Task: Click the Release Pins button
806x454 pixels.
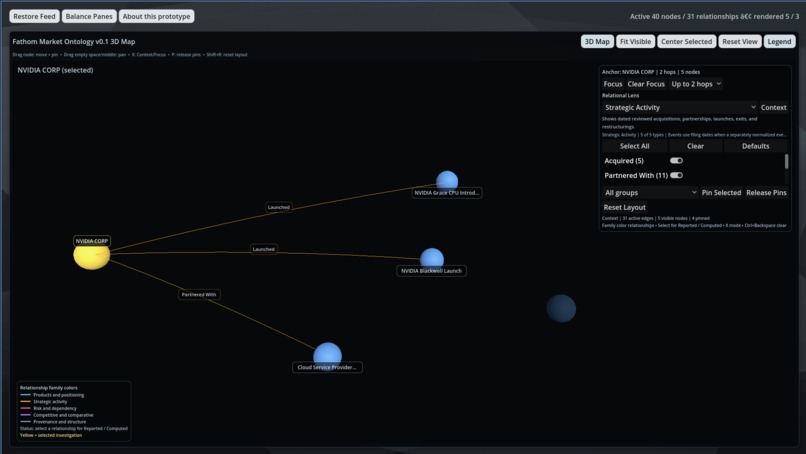Action: 766,192
